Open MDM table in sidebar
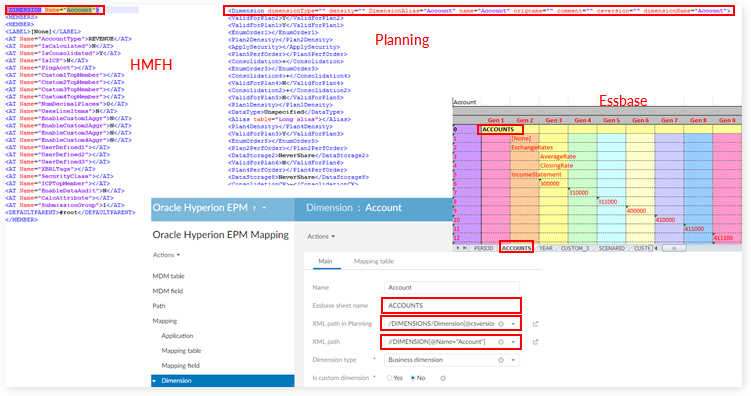751x396 pixels. coord(169,276)
